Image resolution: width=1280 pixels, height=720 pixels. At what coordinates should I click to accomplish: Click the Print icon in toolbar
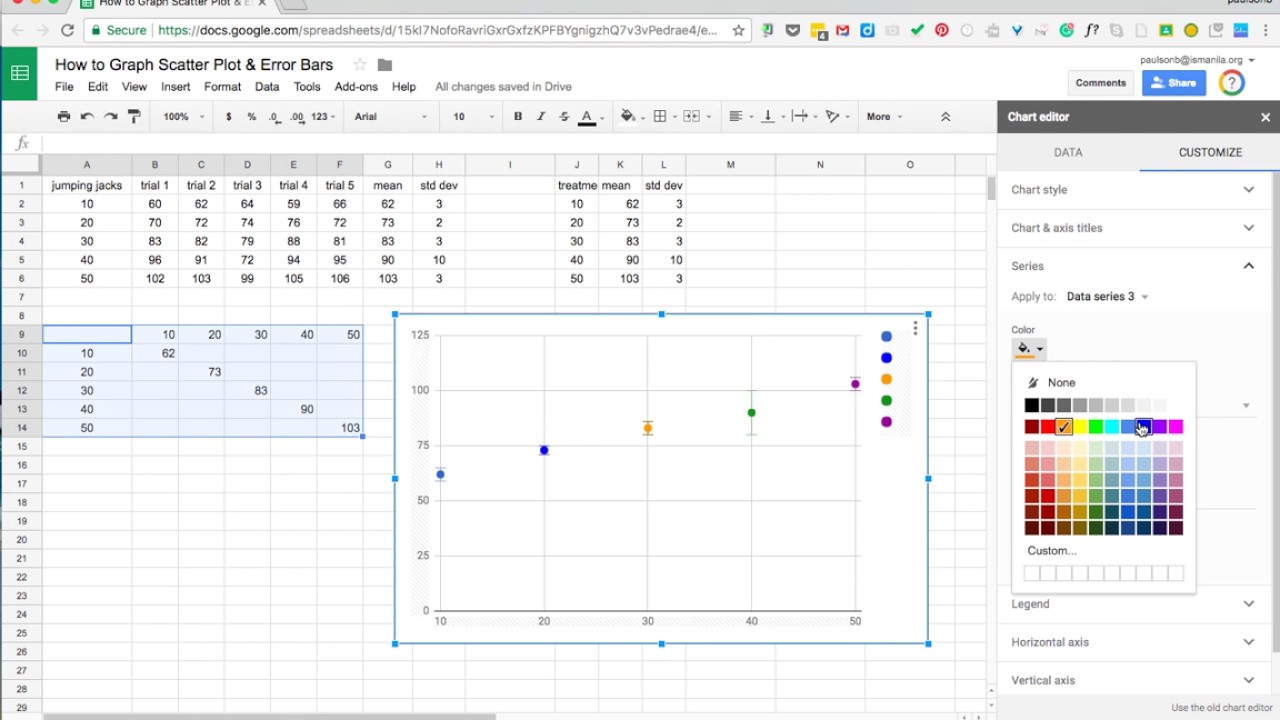pyautogui.click(x=64, y=117)
